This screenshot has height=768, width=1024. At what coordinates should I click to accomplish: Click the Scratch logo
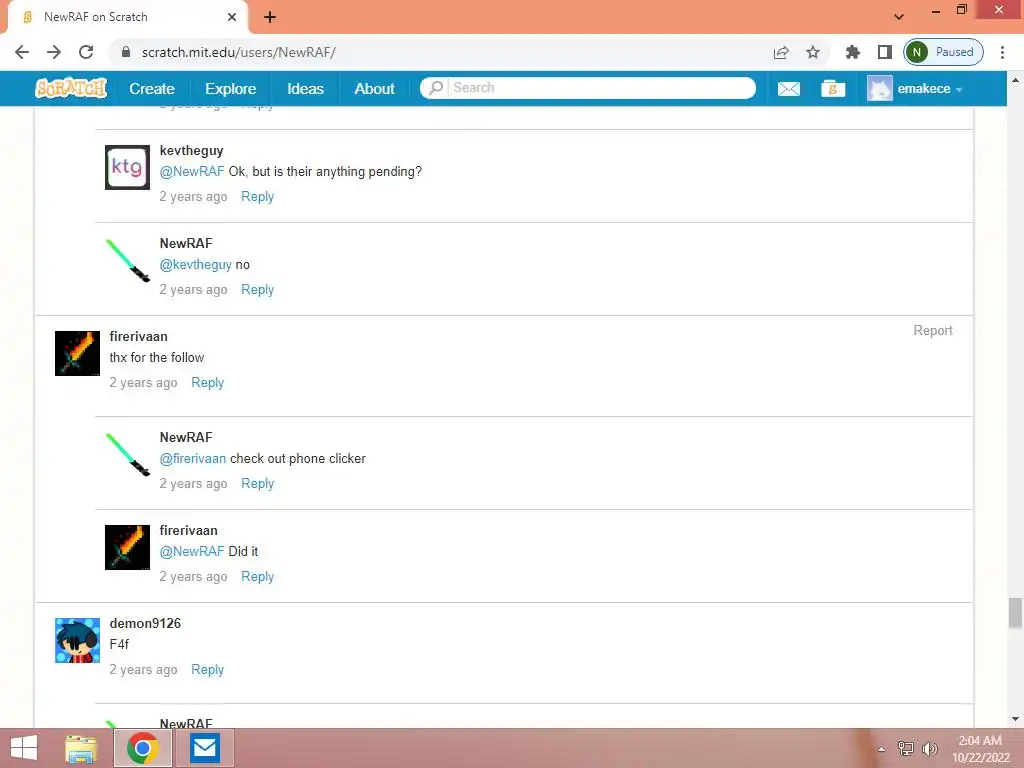pyautogui.click(x=71, y=88)
